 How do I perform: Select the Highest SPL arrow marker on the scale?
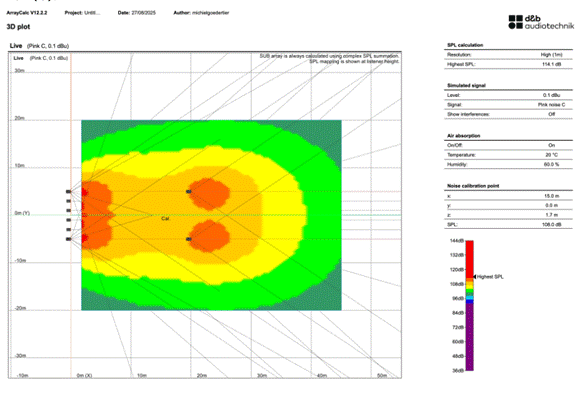point(475,277)
